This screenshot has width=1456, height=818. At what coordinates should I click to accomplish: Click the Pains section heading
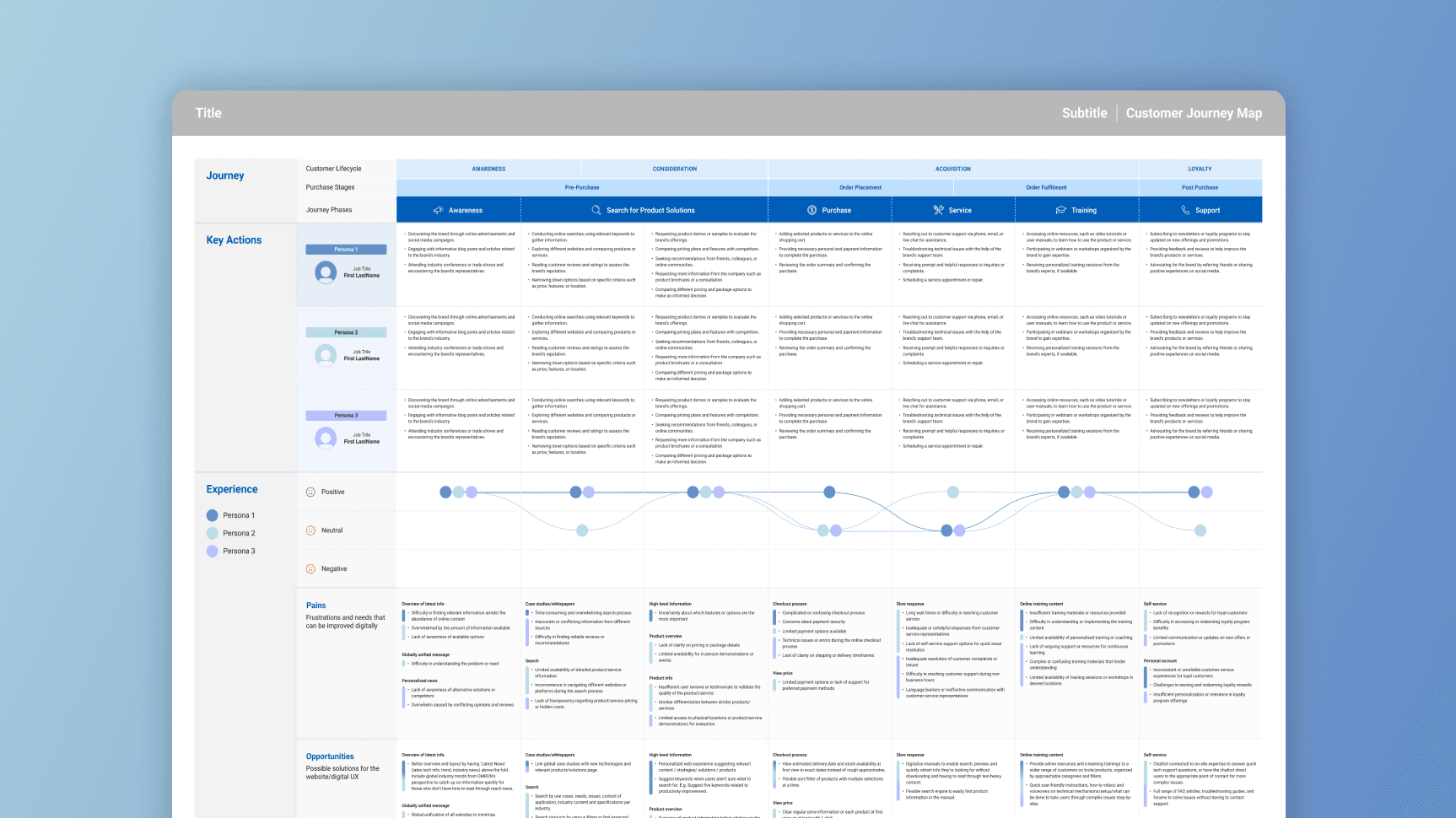point(315,605)
